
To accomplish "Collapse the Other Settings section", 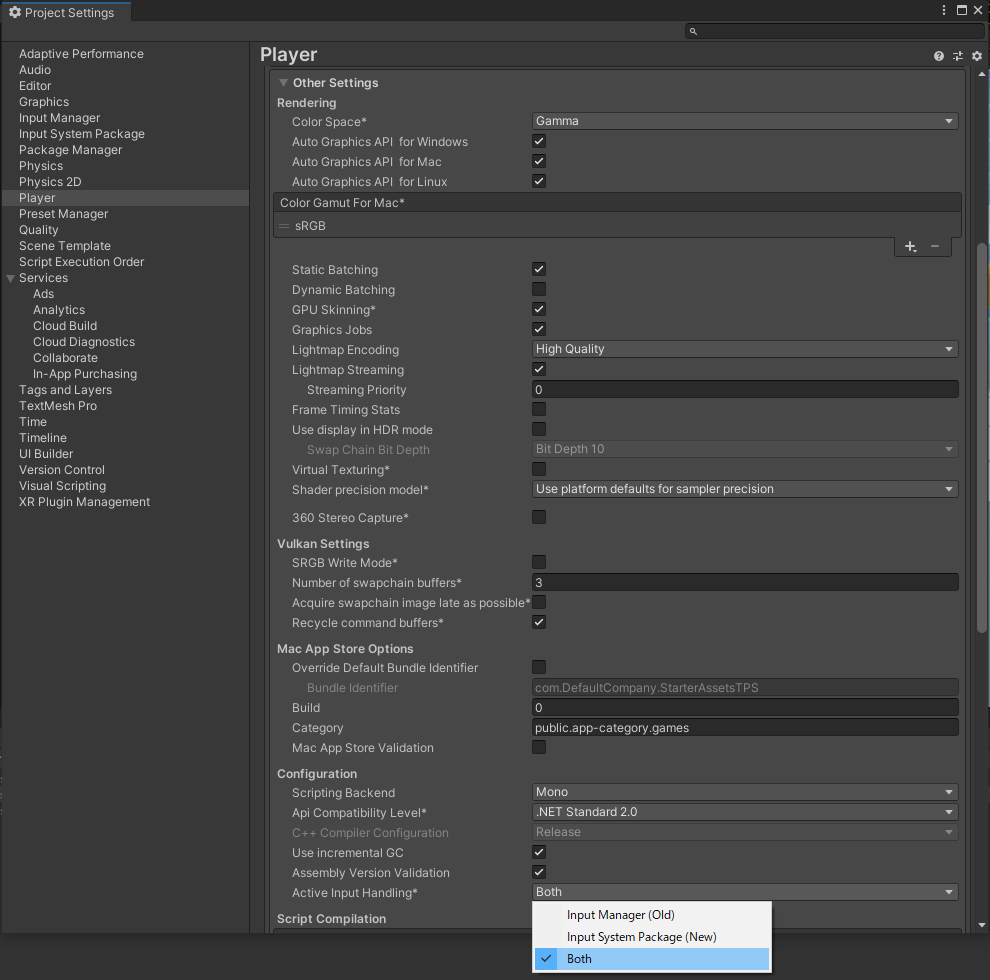I will point(284,83).
